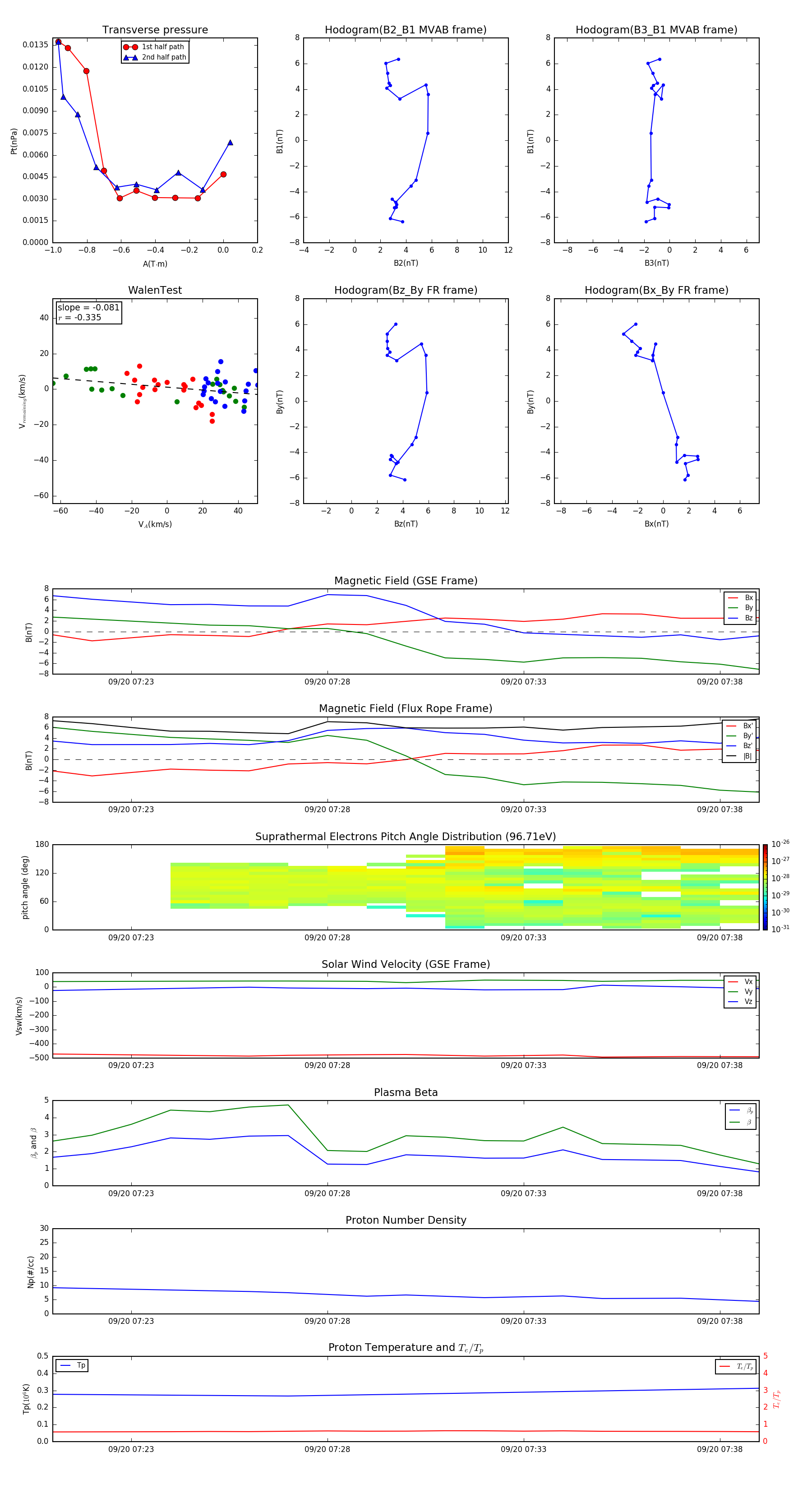Select β in the Plasma Beta legend
This screenshot has height=1489, width=812.
741,1122
